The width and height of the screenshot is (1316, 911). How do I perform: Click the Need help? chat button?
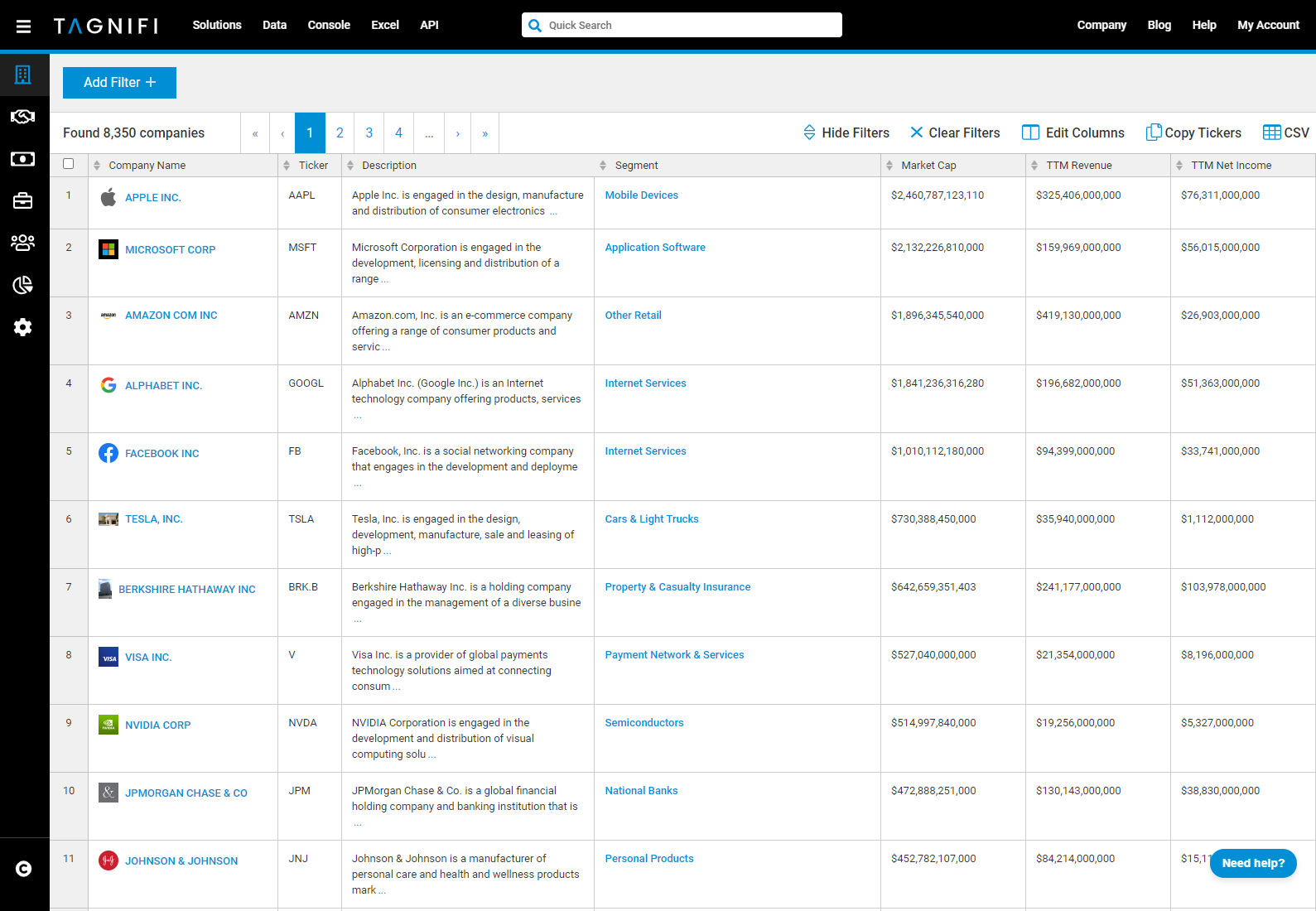[x=1253, y=863]
